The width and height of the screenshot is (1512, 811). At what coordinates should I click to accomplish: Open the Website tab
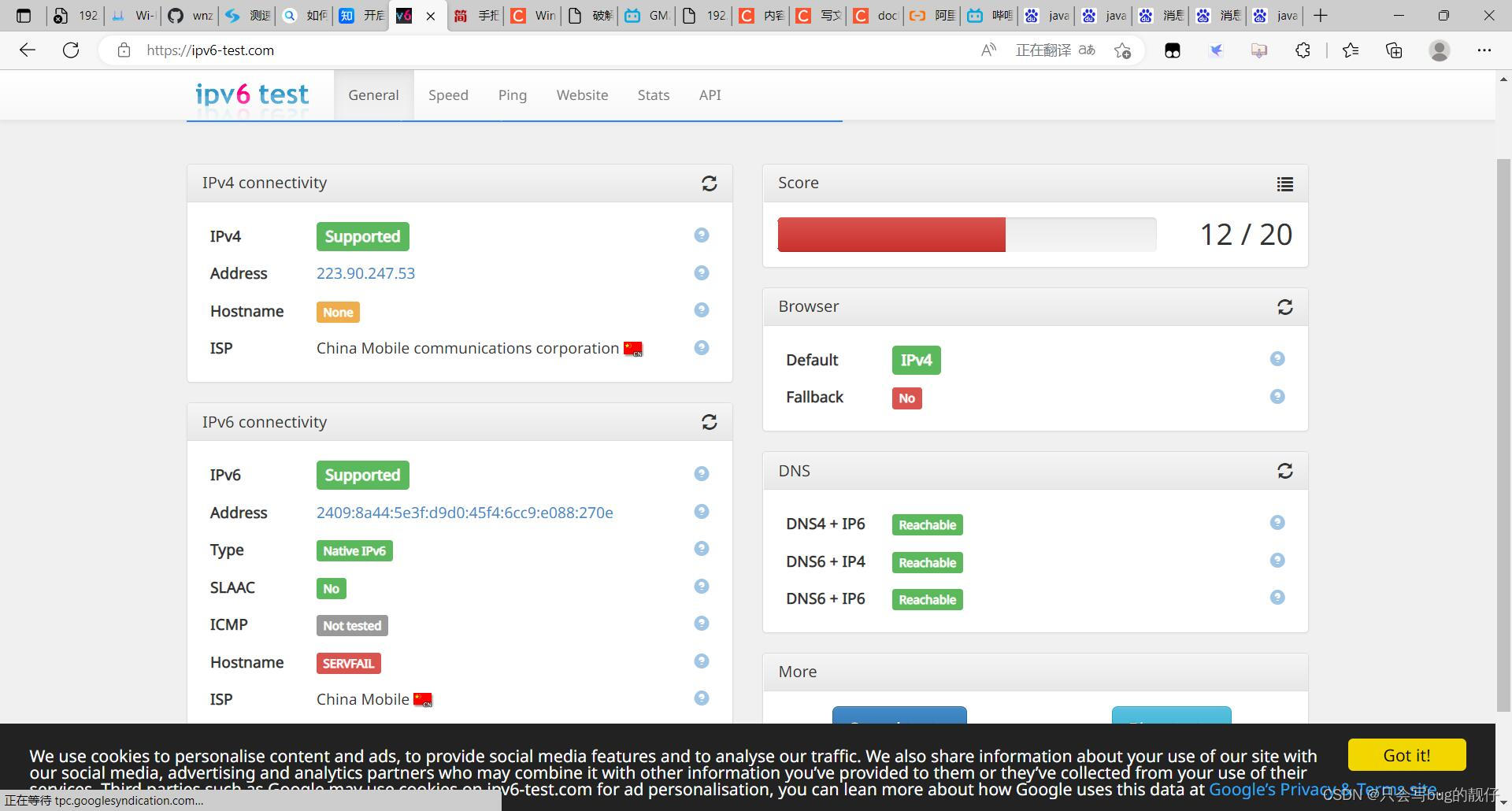tap(582, 95)
